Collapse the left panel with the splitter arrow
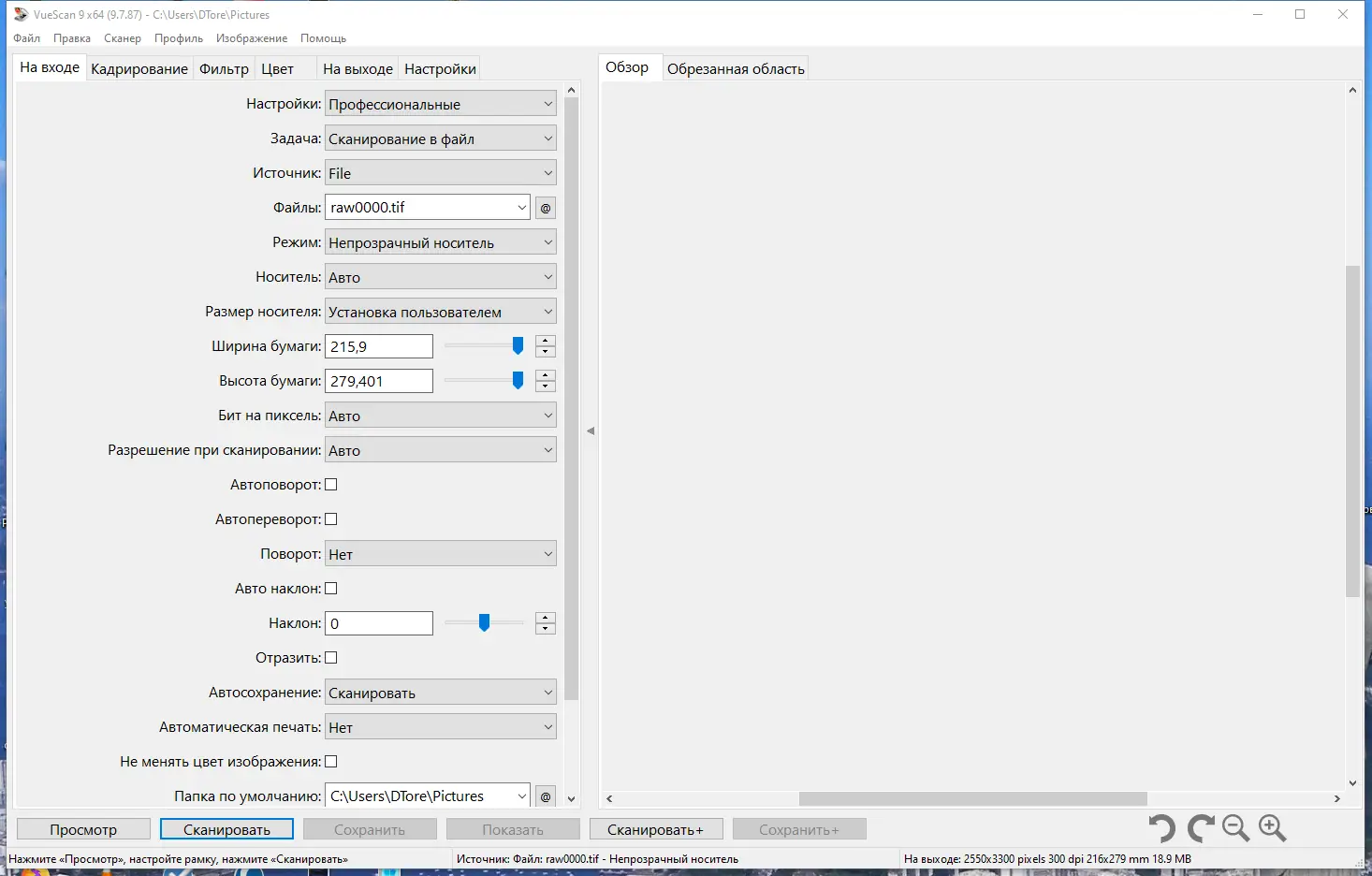The image size is (1372, 876). (591, 431)
